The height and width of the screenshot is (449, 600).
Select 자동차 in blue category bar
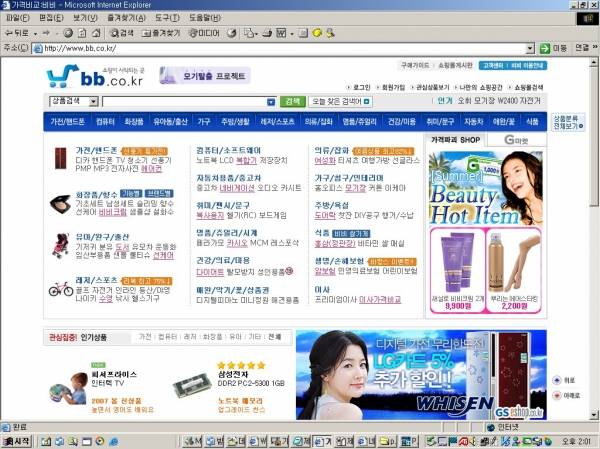click(474, 122)
